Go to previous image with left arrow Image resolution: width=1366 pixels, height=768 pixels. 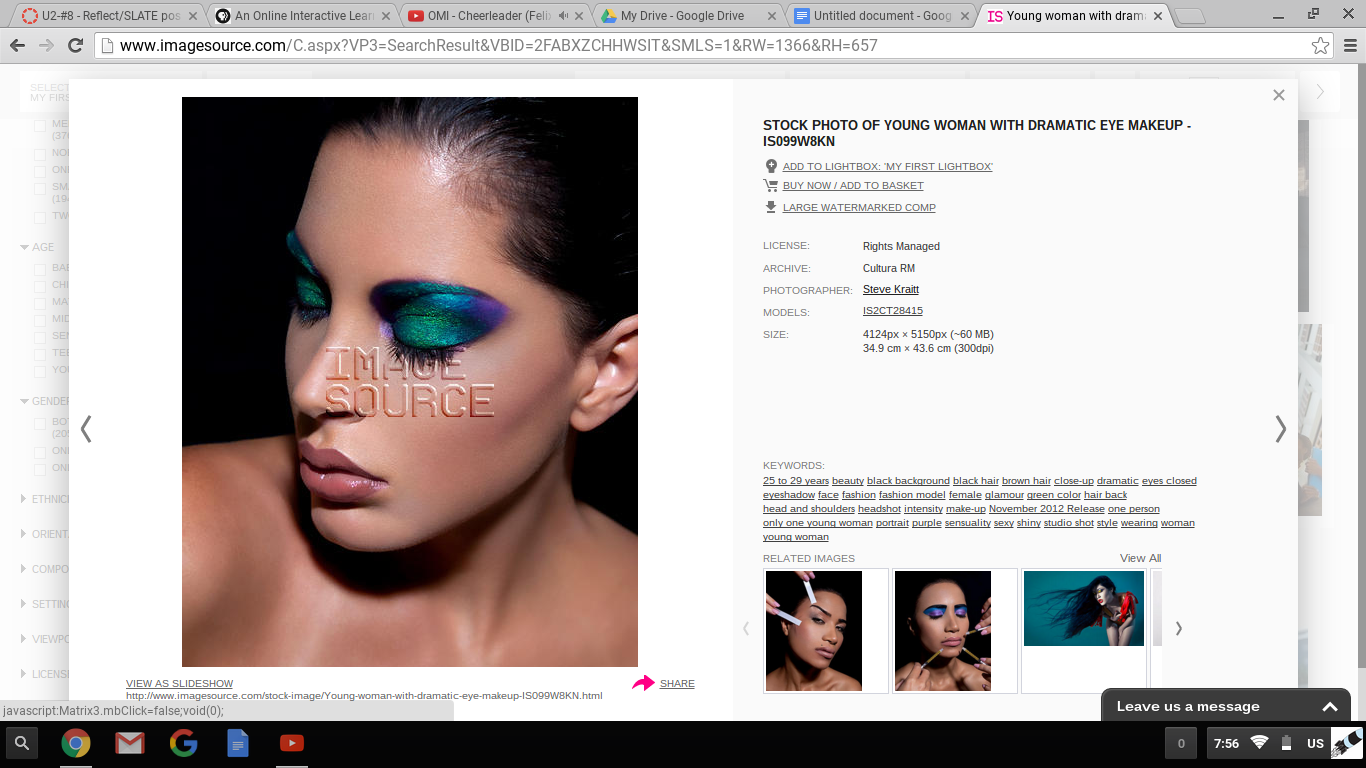86,429
